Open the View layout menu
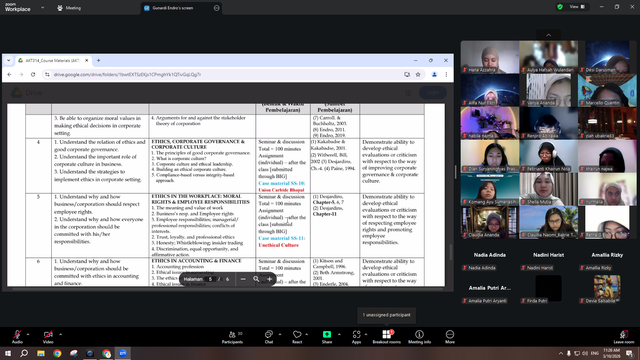This screenshot has width=640, height=360. (577, 7)
